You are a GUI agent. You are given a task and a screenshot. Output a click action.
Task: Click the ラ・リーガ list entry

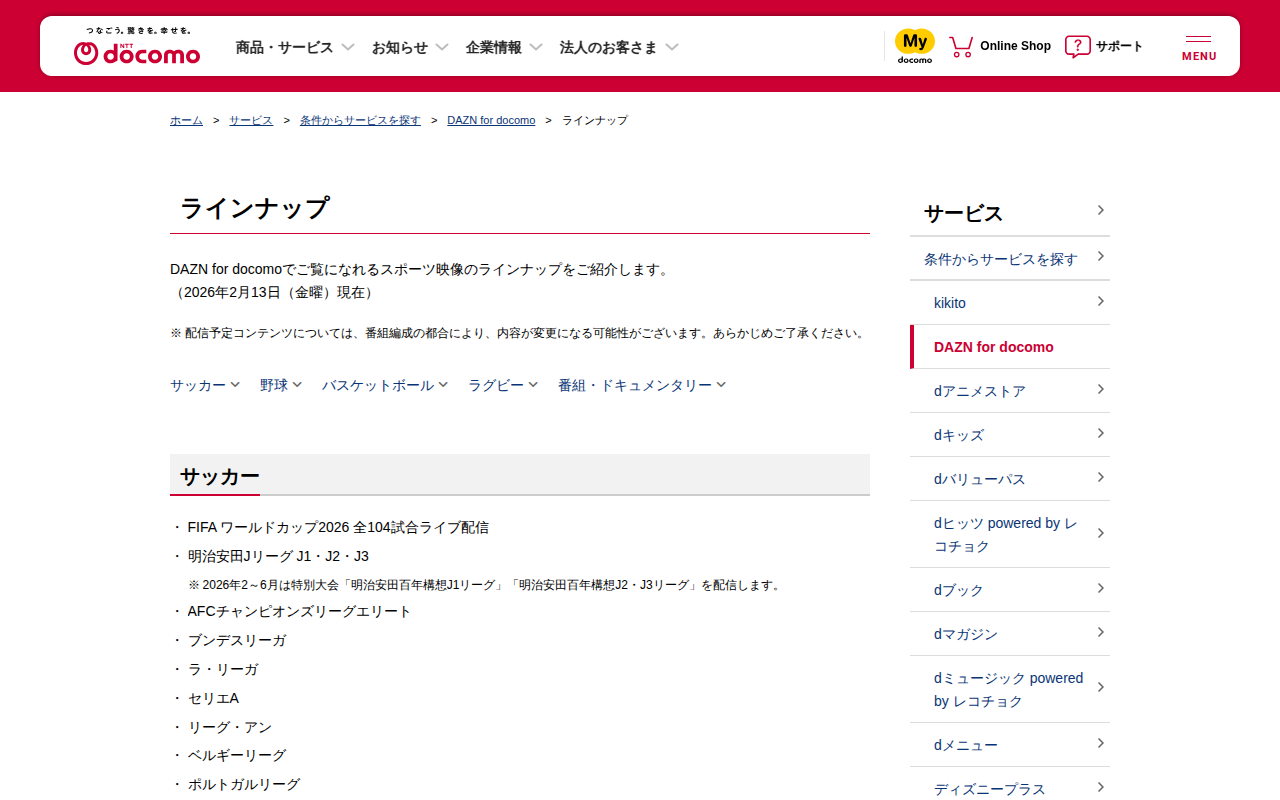(223, 669)
